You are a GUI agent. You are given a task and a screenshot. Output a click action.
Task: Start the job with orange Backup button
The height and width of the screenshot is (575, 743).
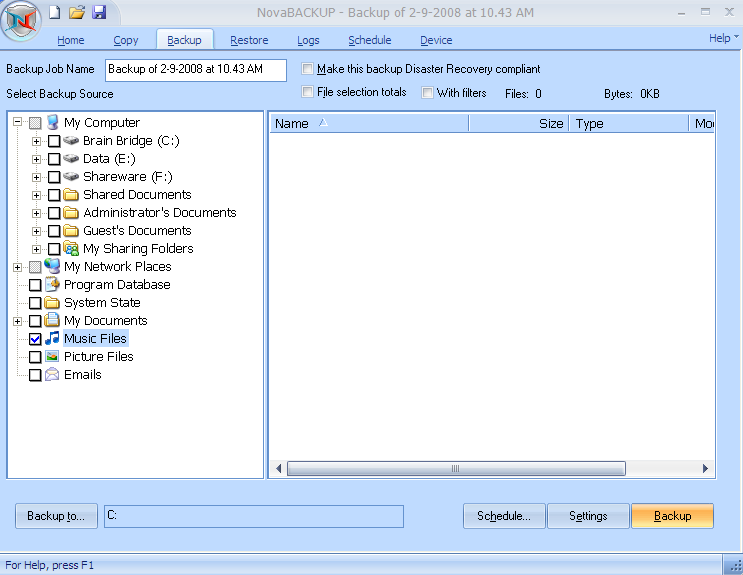click(x=672, y=516)
